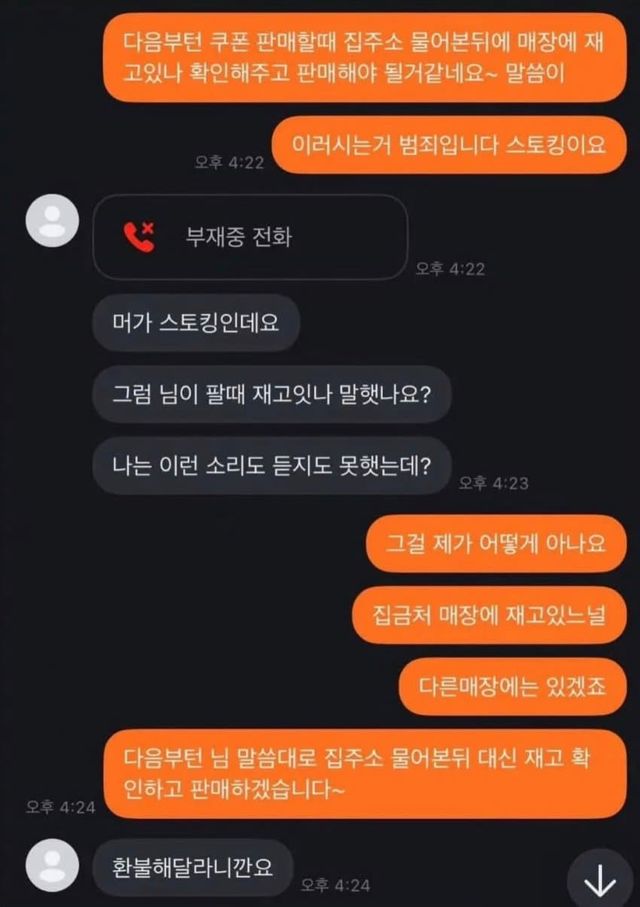Image resolution: width=640 pixels, height=907 pixels.
Task: Tap the top orange message about 쿠폰 판매할때
Action: click(365, 57)
